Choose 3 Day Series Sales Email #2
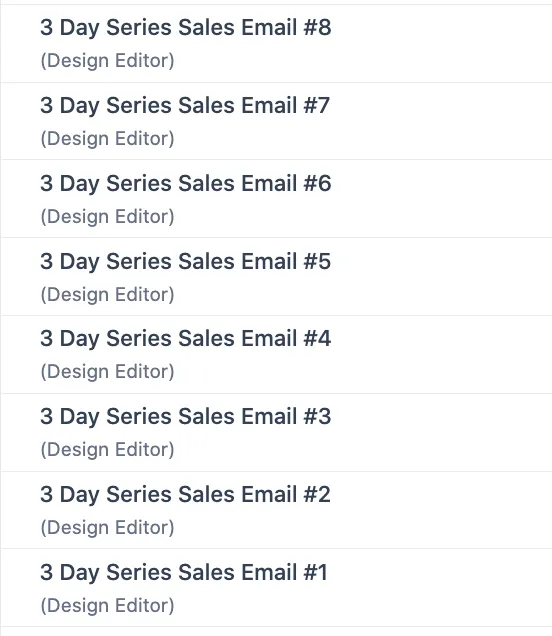 [185, 494]
